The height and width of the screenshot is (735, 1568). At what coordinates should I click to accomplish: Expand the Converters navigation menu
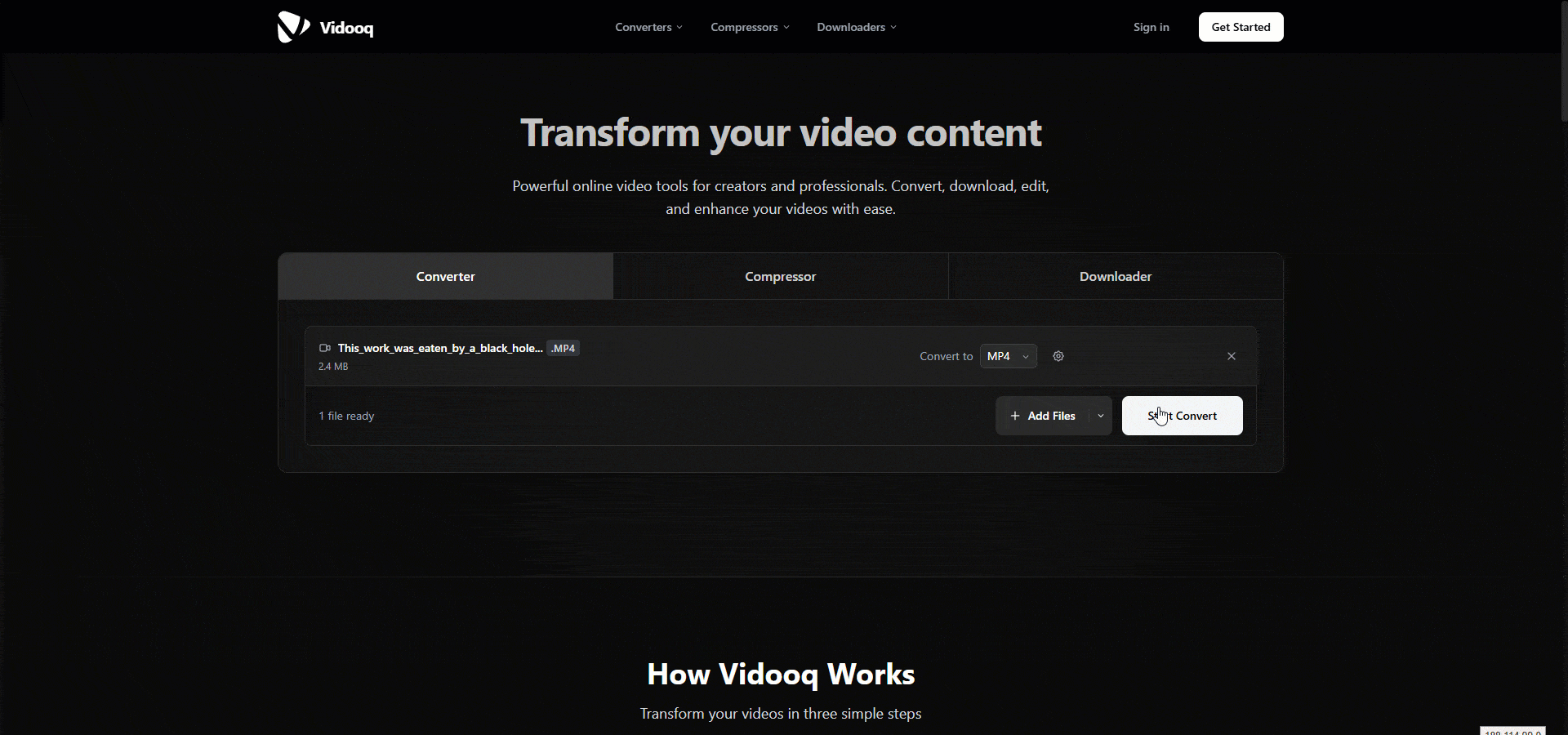pos(648,27)
